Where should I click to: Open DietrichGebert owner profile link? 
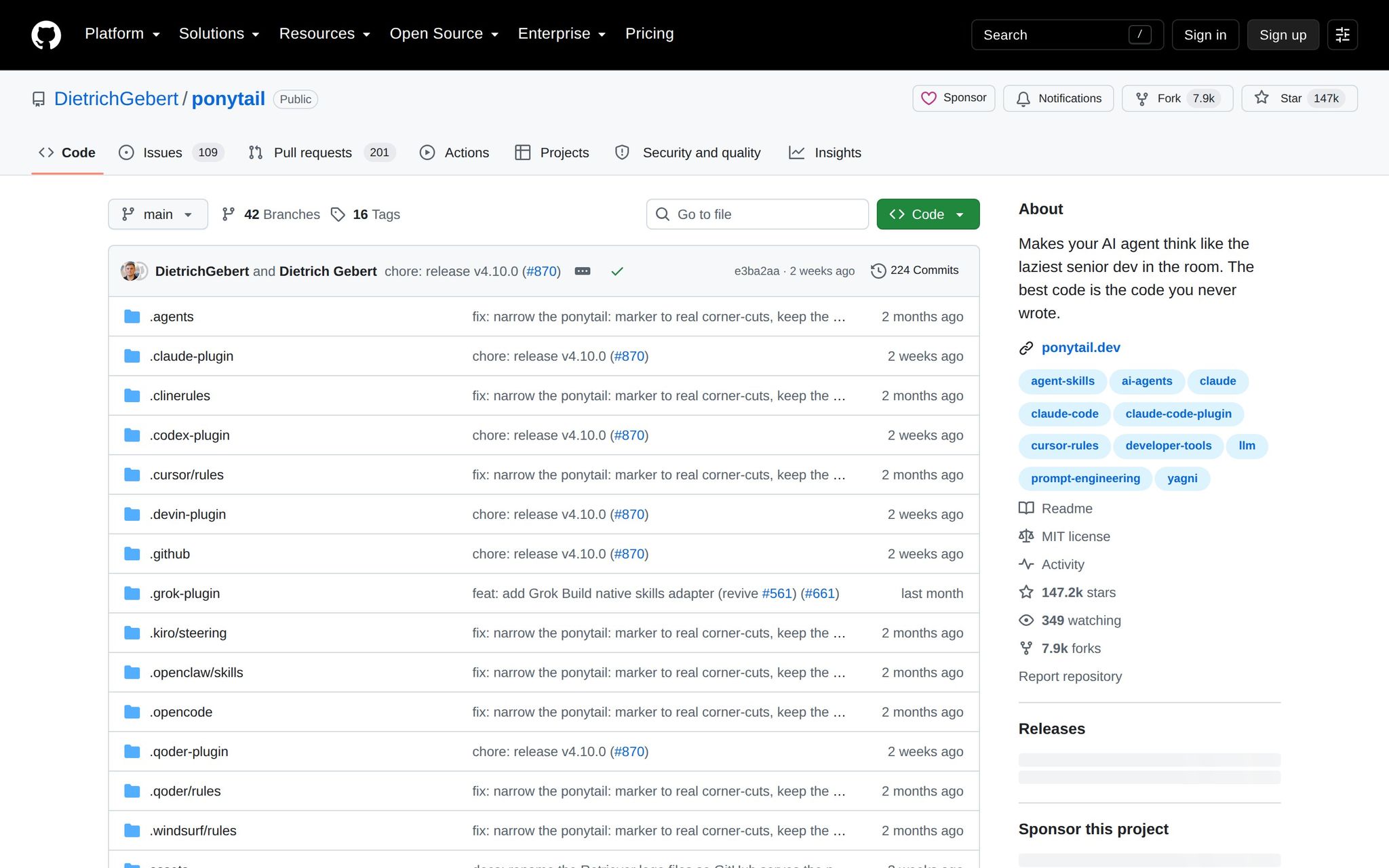click(x=116, y=99)
